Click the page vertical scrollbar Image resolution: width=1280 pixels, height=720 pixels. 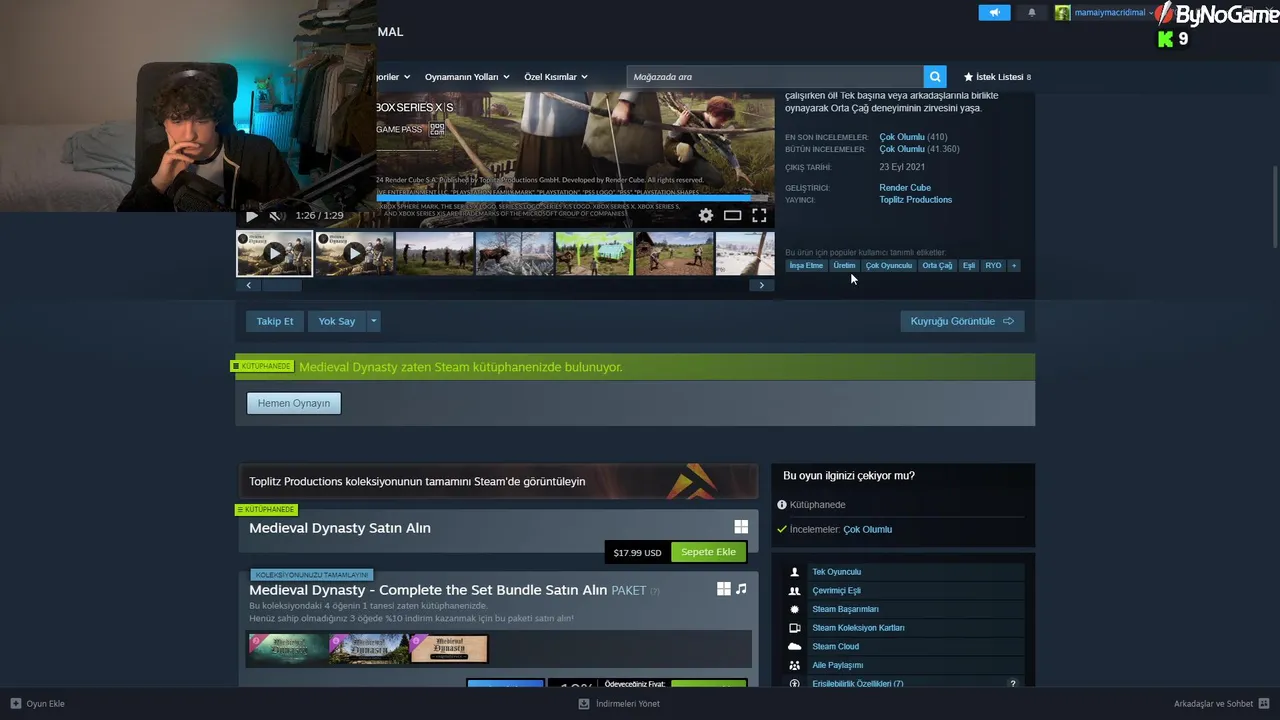tap(1275, 208)
